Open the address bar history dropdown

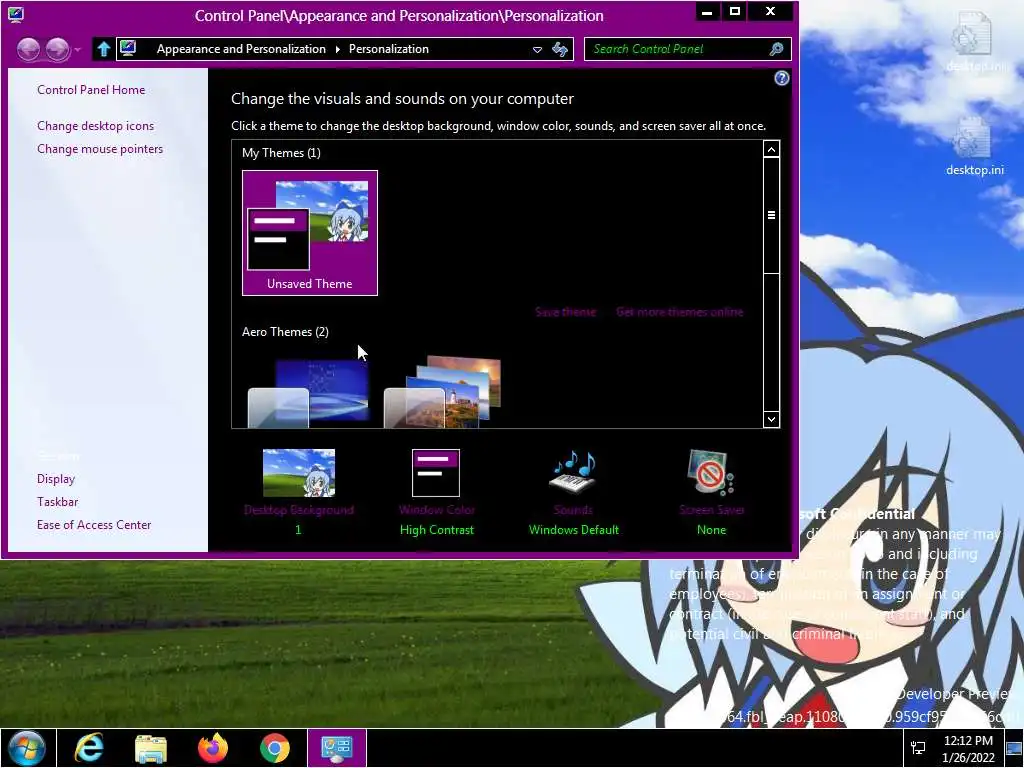tap(537, 50)
